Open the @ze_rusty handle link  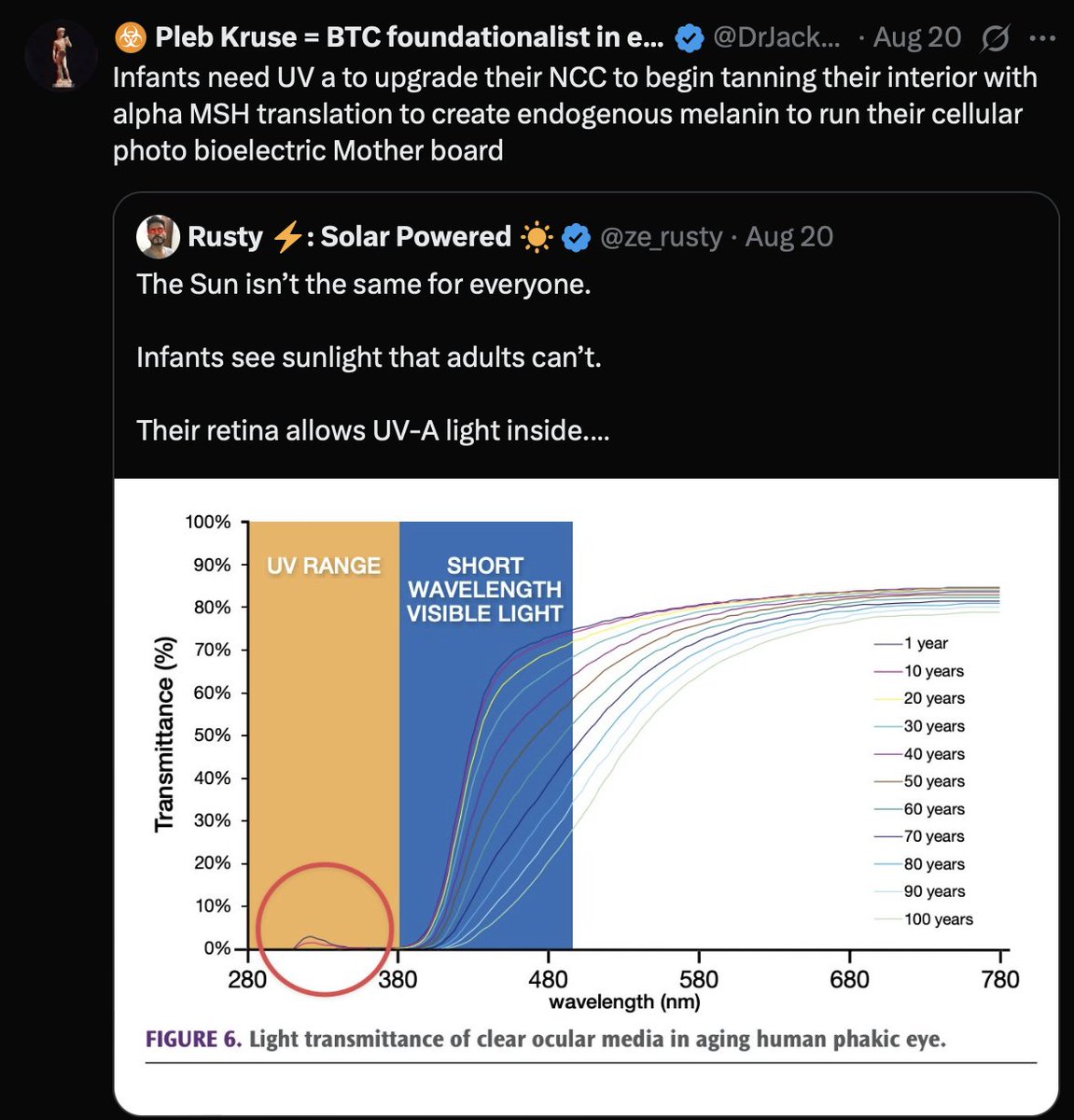click(x=661, y=237)
